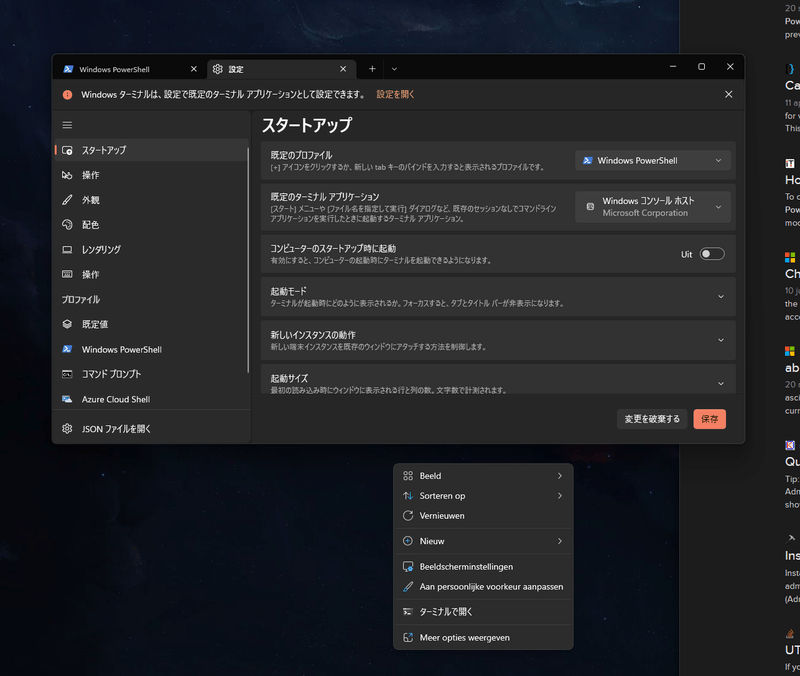This screenshot has height=676, width=800.
Task: Choose Vernieuwen in the context menu
Action: (483, 515)
